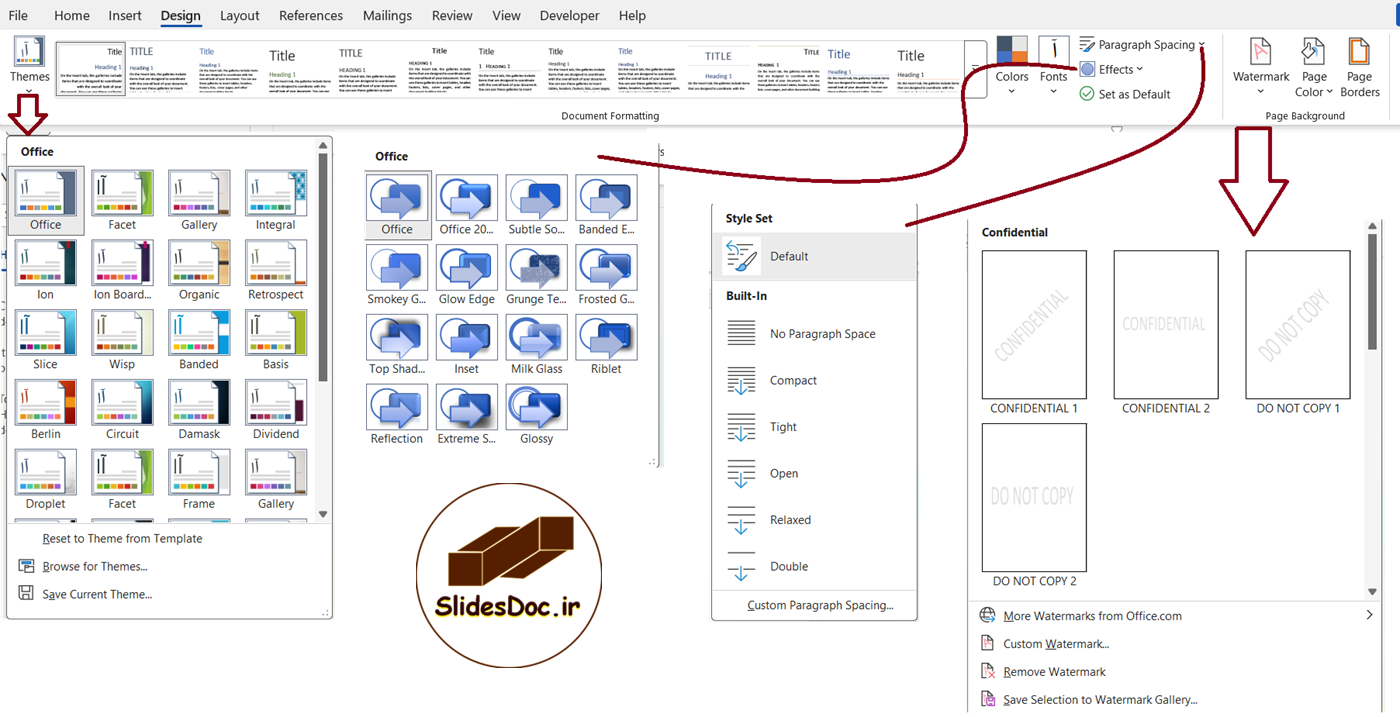Select the Milk Glass effect

tap(537, 346)
